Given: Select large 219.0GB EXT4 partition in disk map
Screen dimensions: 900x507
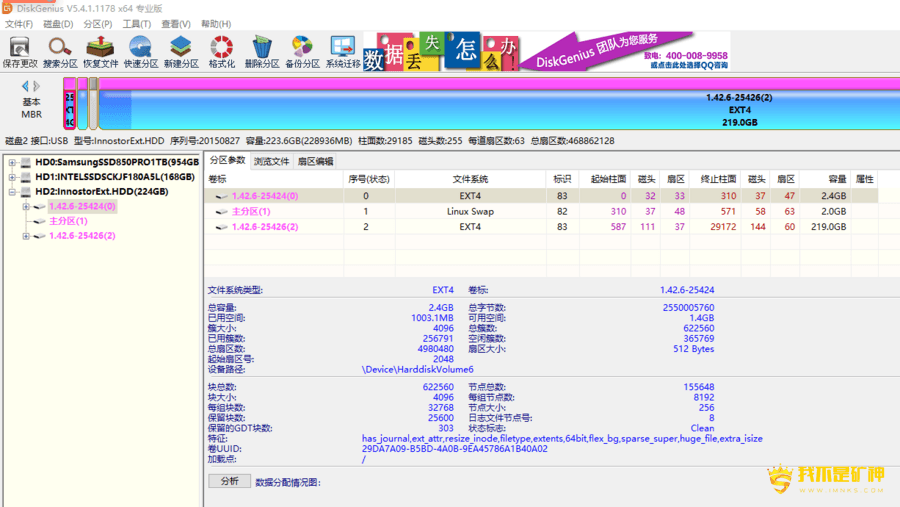Looking at the screenshot, I should coord(499,104).
